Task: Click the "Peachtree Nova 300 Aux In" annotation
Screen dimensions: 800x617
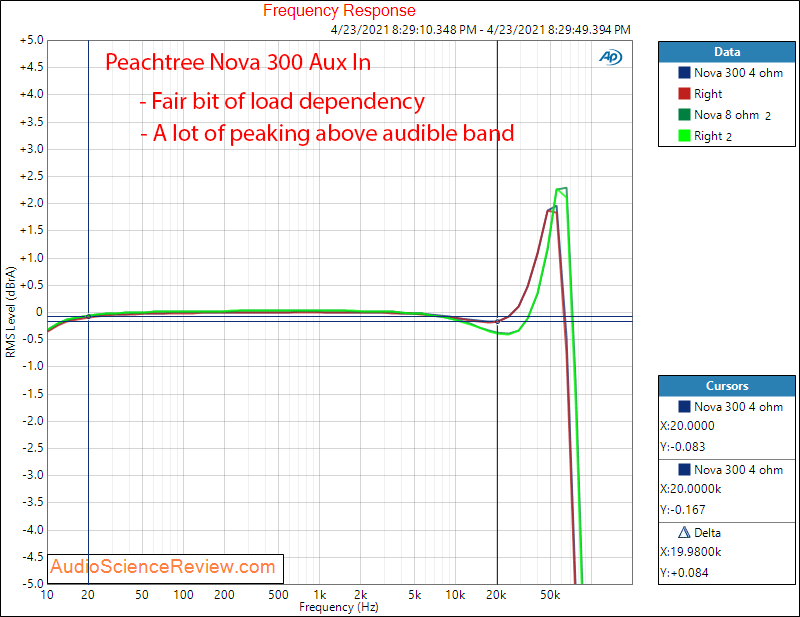Action: tap(238, 62)
